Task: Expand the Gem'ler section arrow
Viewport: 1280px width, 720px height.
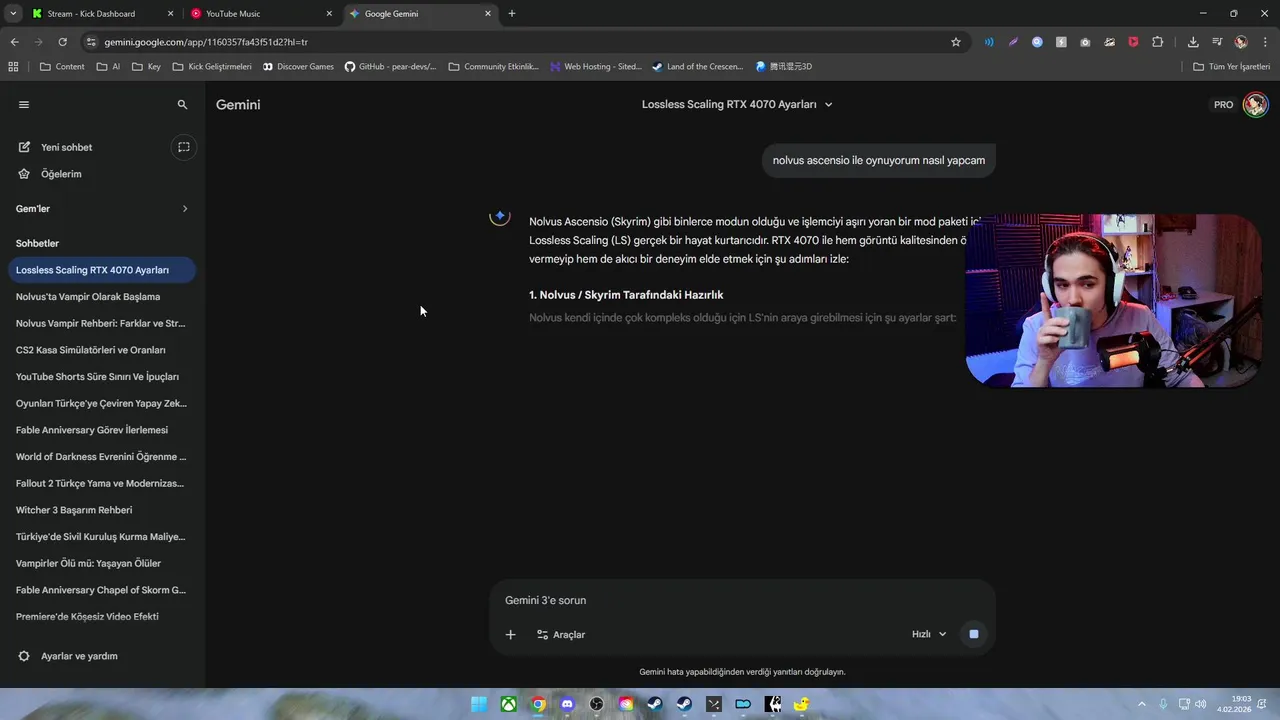Action: 185,209
